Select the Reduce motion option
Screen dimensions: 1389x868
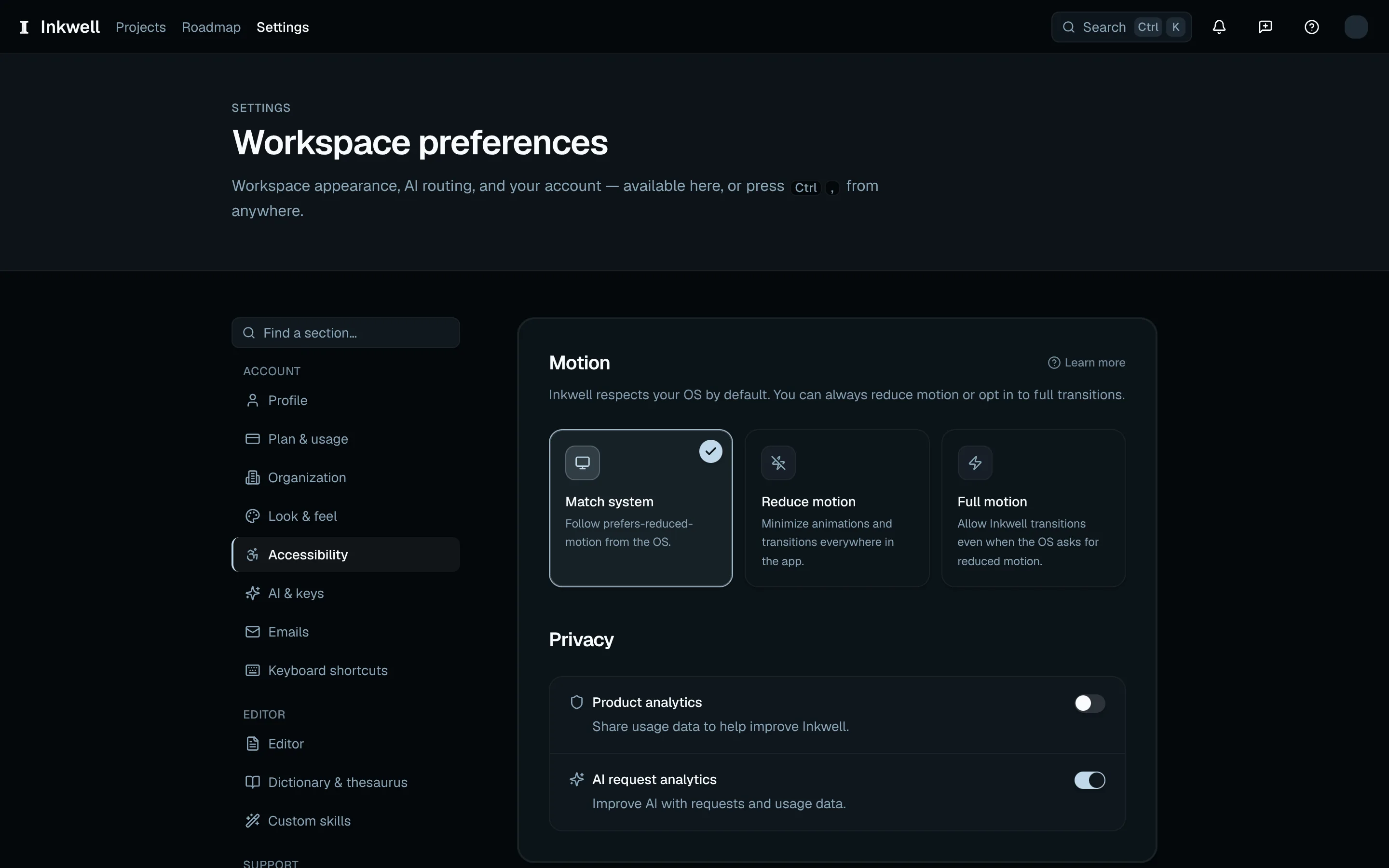pos(837,508)
